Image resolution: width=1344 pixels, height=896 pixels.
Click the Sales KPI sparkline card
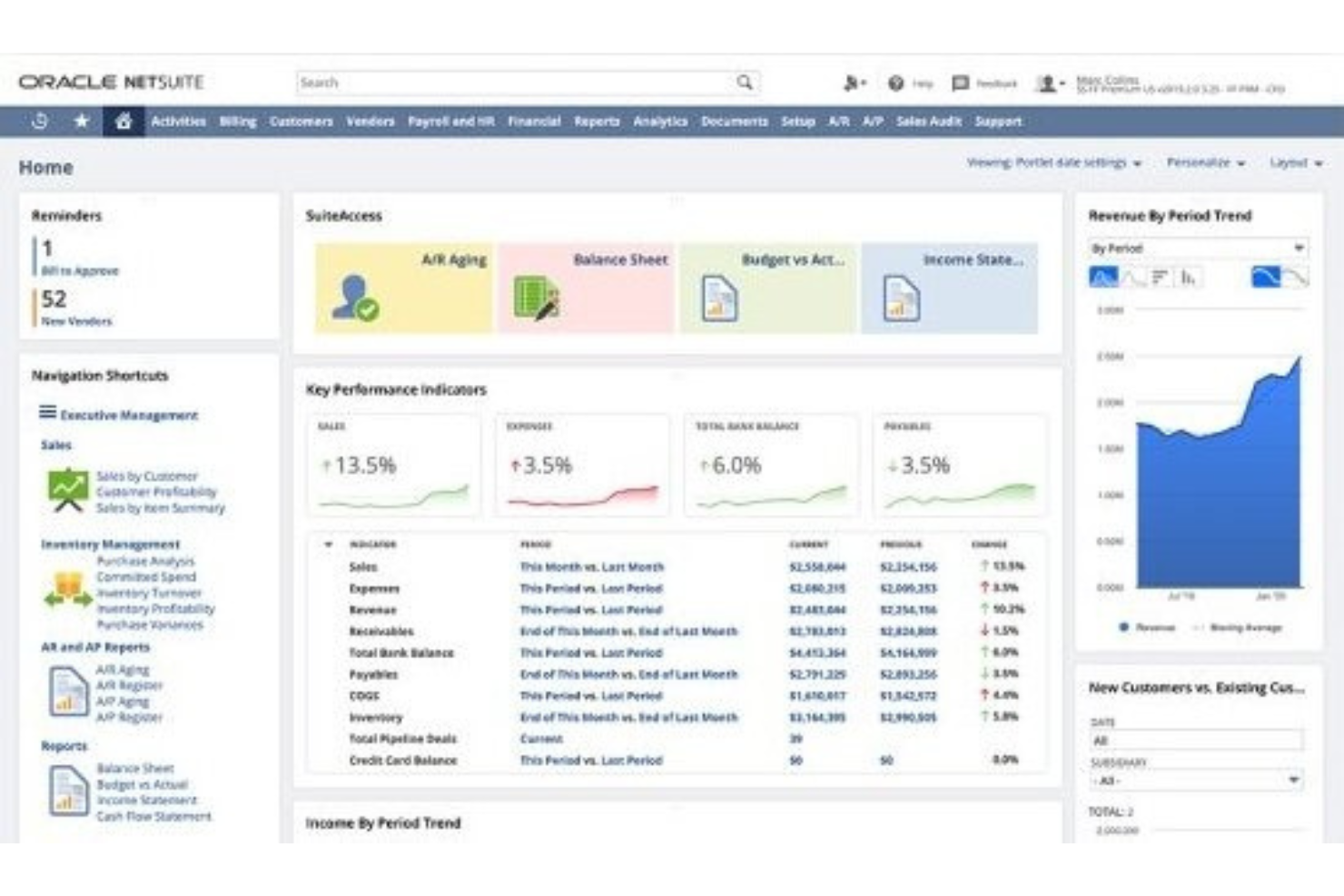click(394, 466)
